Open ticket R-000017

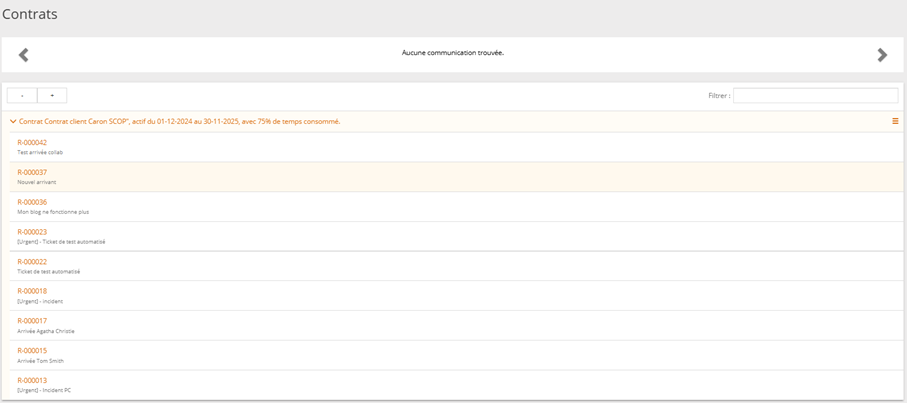coord(32,321)
